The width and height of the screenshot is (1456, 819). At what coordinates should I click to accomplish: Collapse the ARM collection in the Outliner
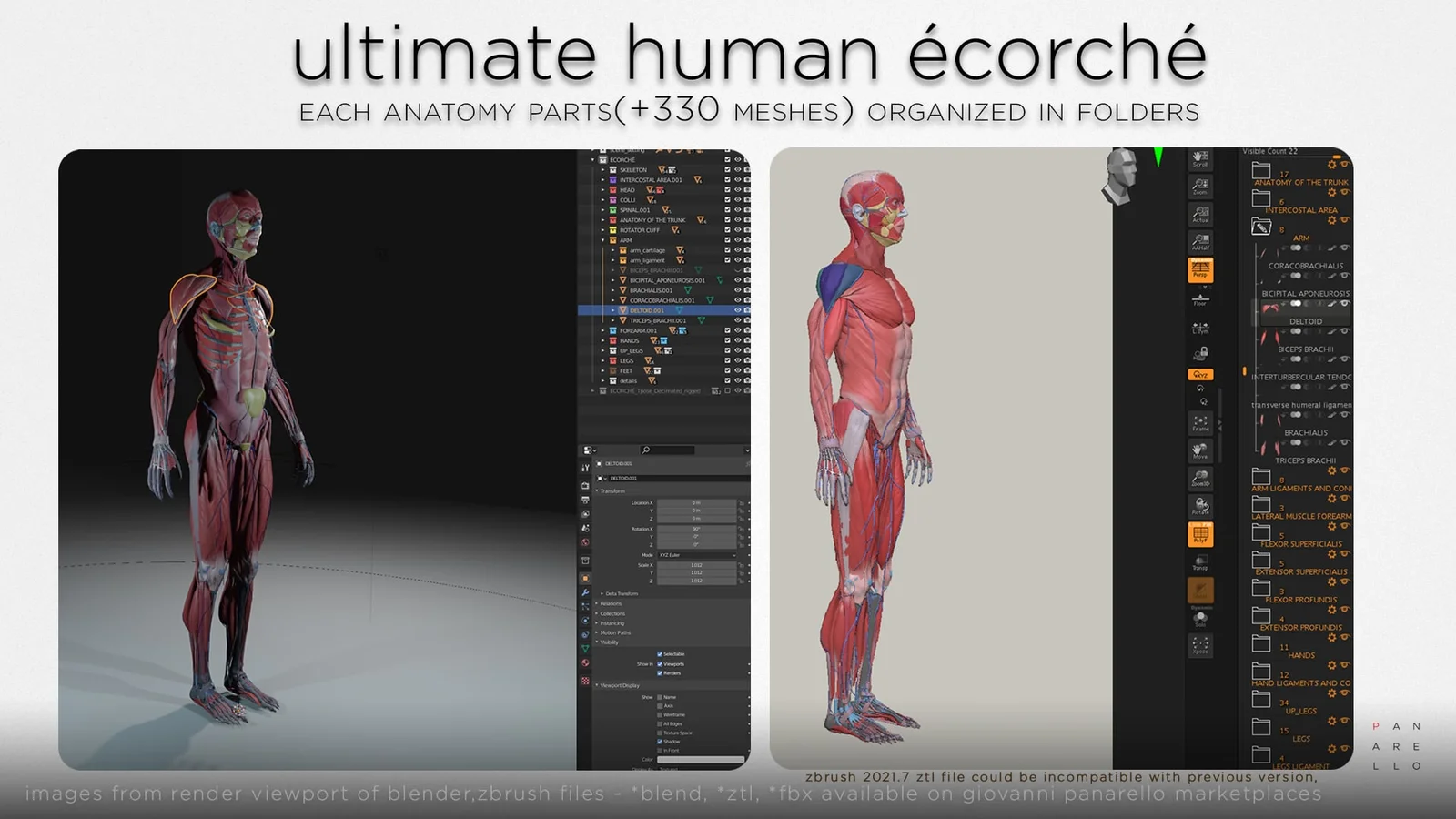[604, 240]
